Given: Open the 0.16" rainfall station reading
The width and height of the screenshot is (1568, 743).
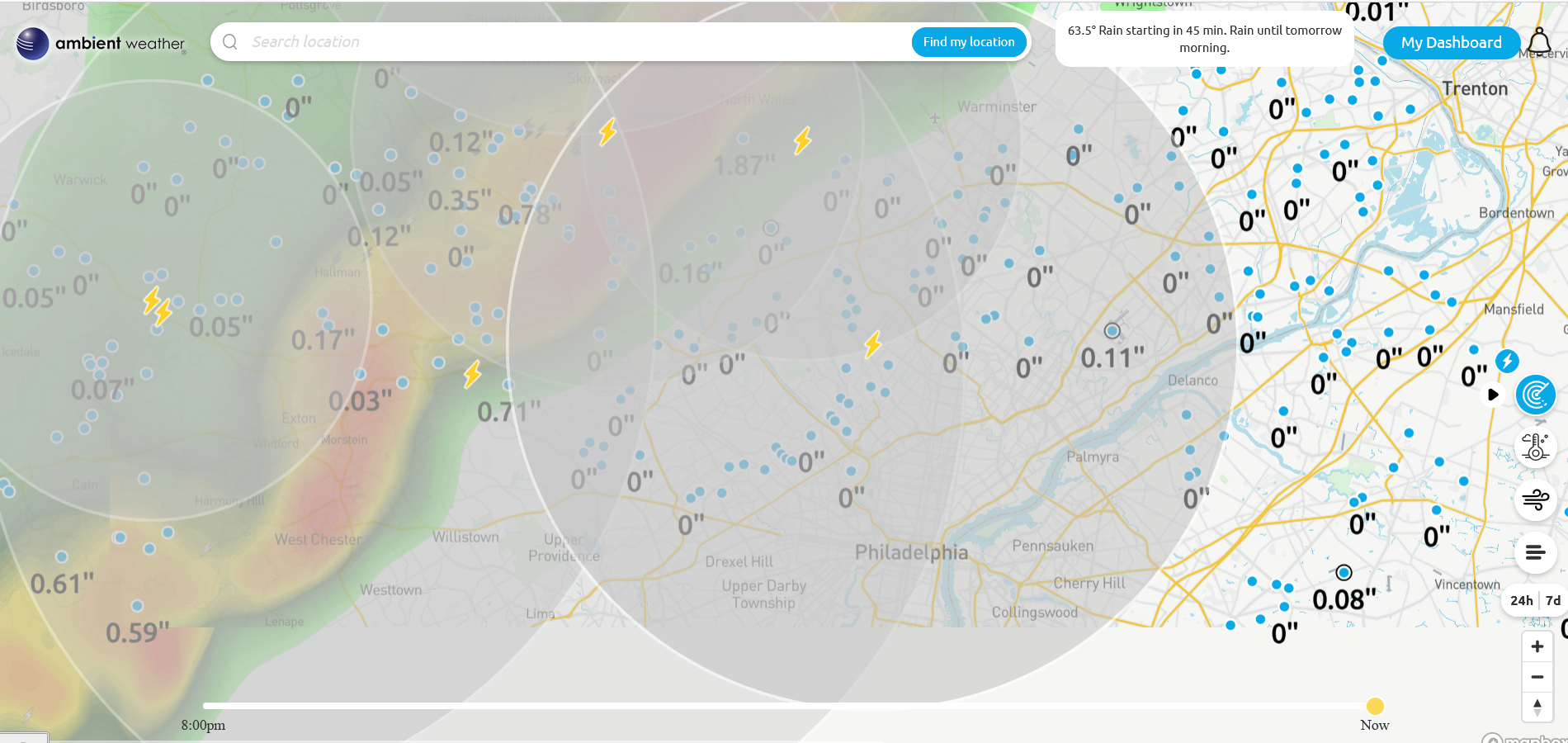Looking at the screenshot, I should (690, 273).
